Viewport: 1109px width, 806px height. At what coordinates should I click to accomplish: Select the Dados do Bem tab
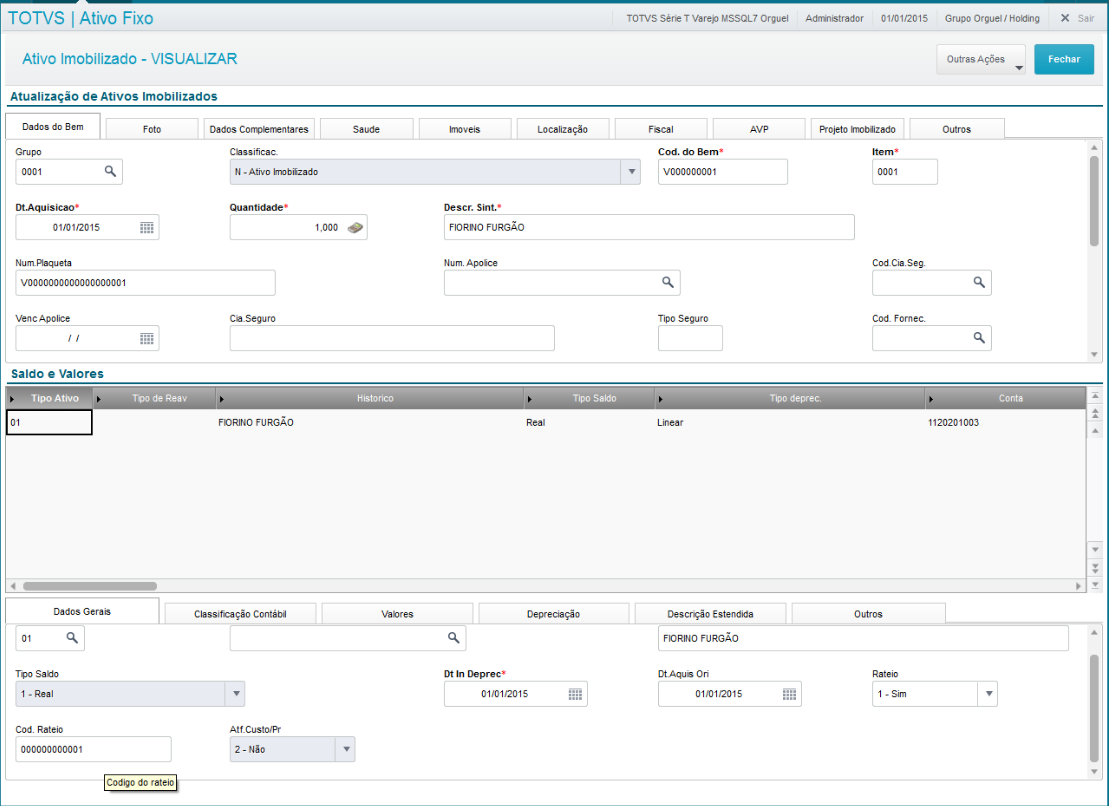tap(52, 127)
